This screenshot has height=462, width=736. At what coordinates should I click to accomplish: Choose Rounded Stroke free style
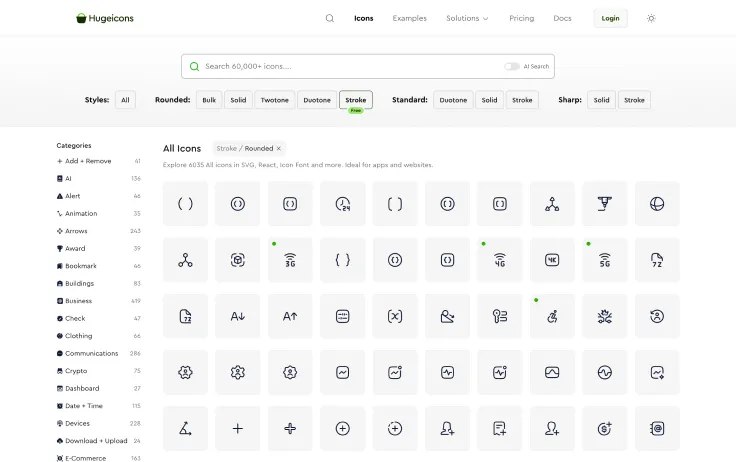[356, 100]
